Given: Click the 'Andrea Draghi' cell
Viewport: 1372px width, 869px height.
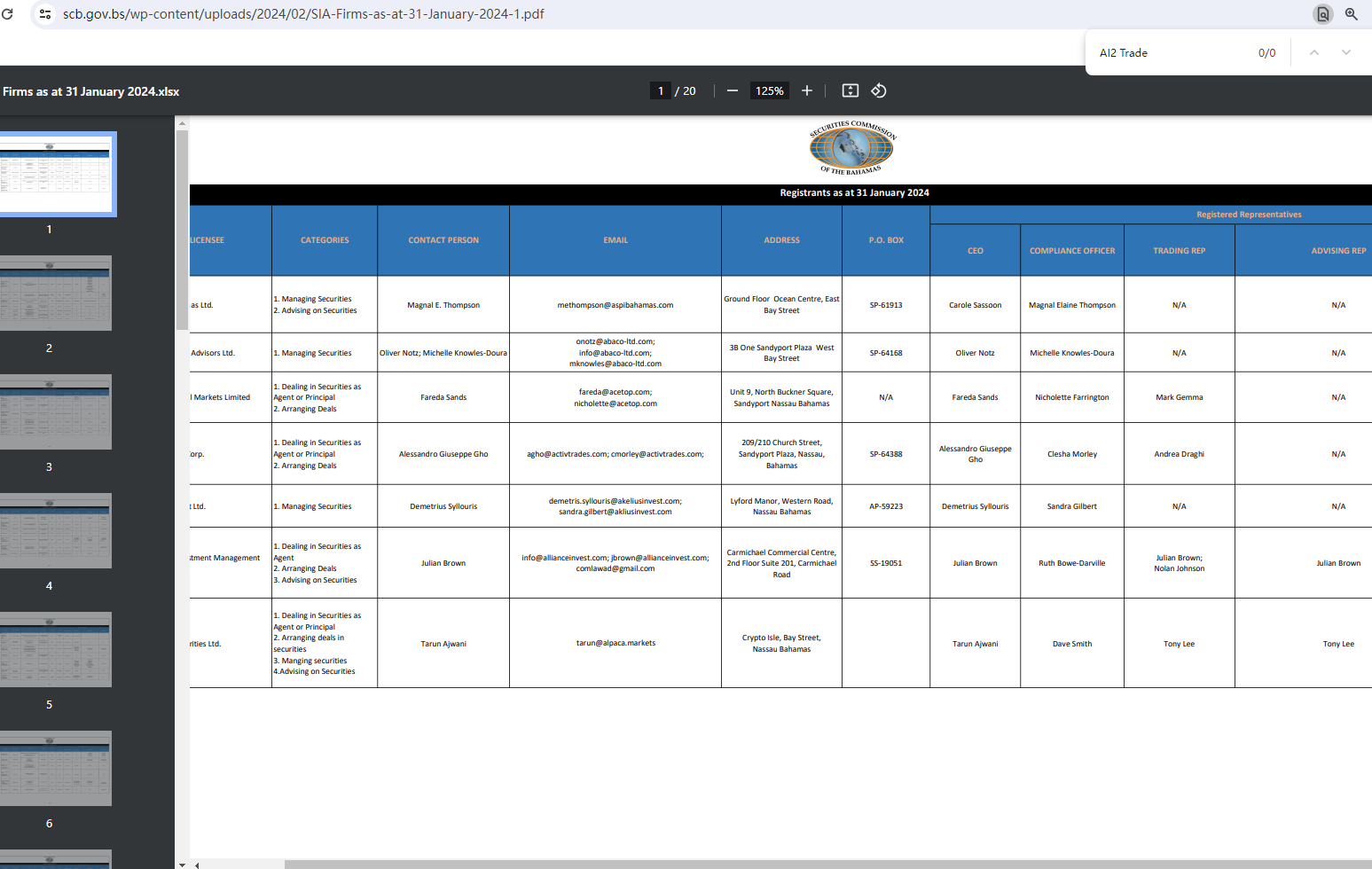Looking at the screenshot, I should click(1179, 454).
